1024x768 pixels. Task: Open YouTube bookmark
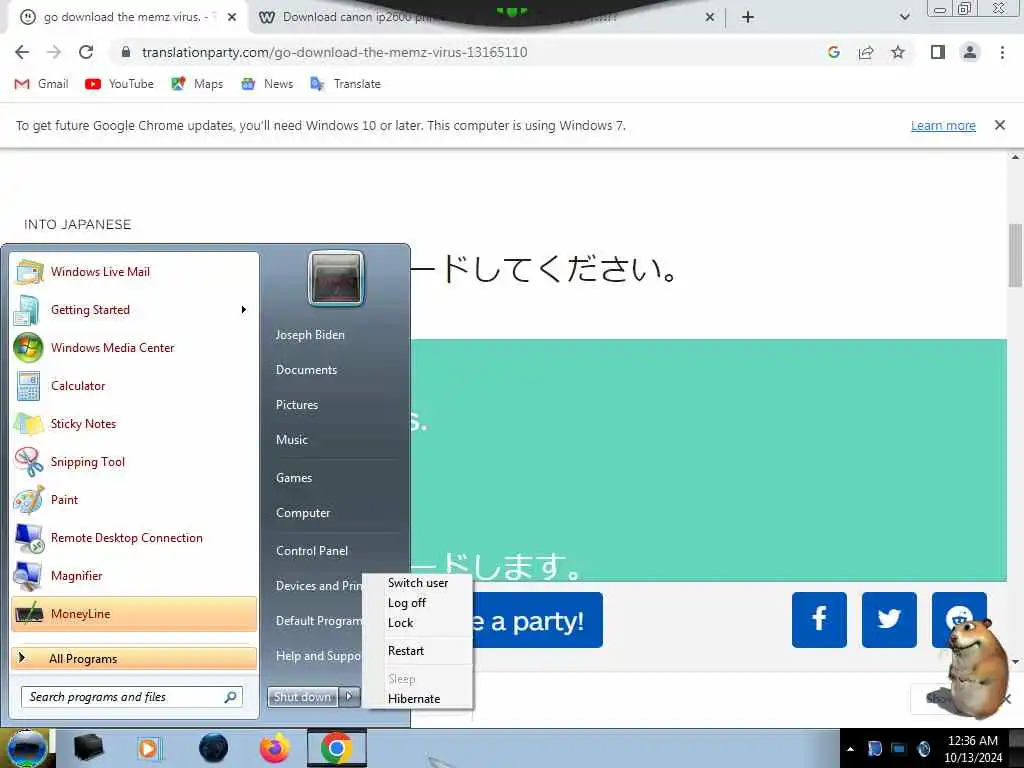point(120,84)
